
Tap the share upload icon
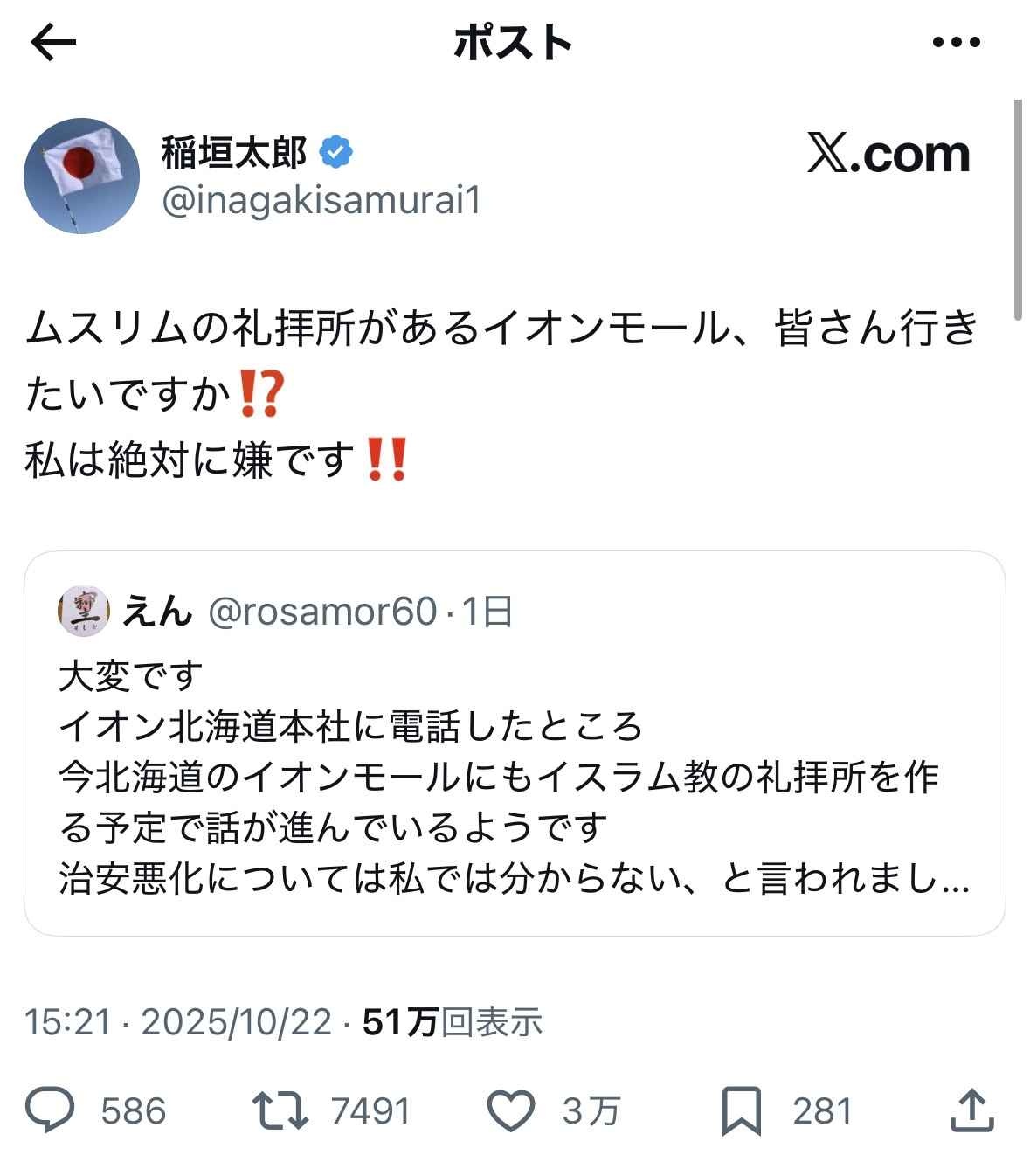coord(971,1110)
